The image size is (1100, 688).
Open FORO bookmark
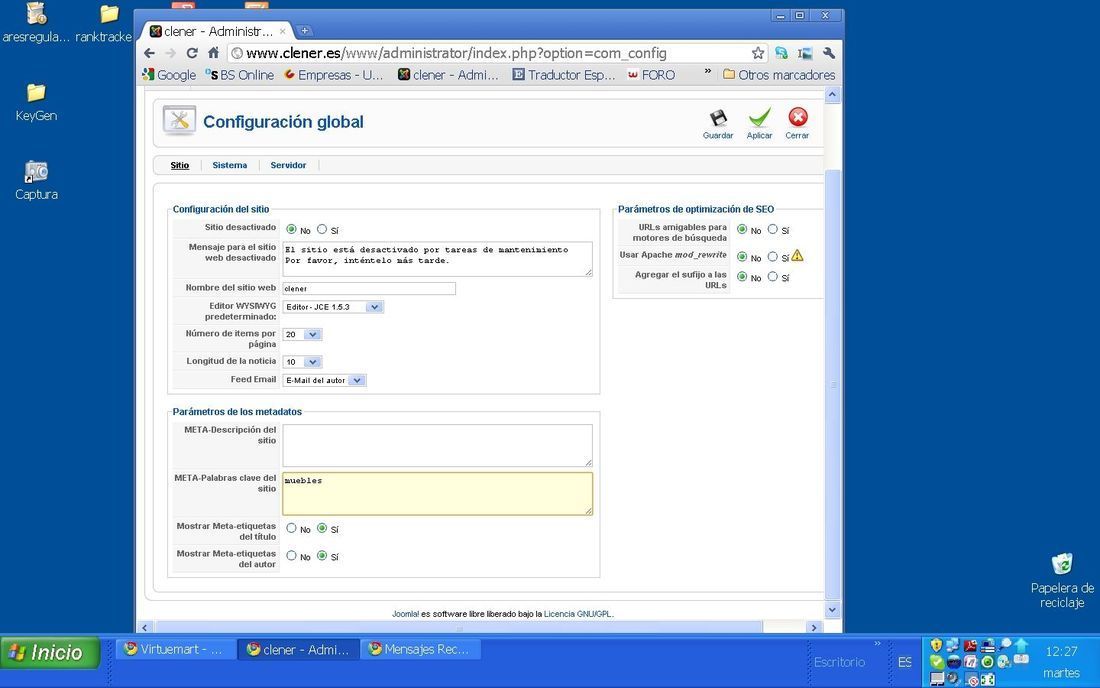(x=651, y=74)
